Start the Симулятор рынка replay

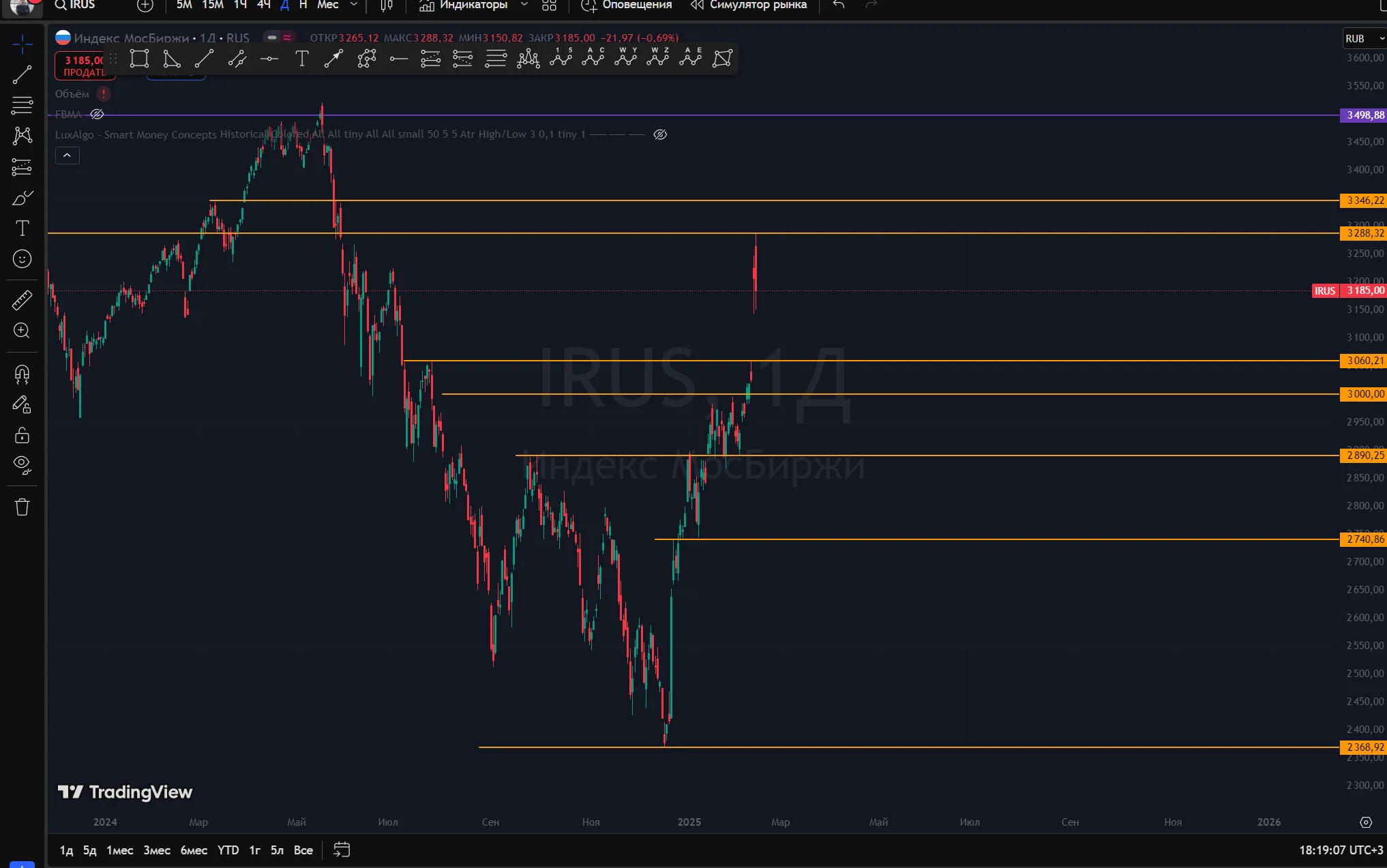tap(748, 5)
